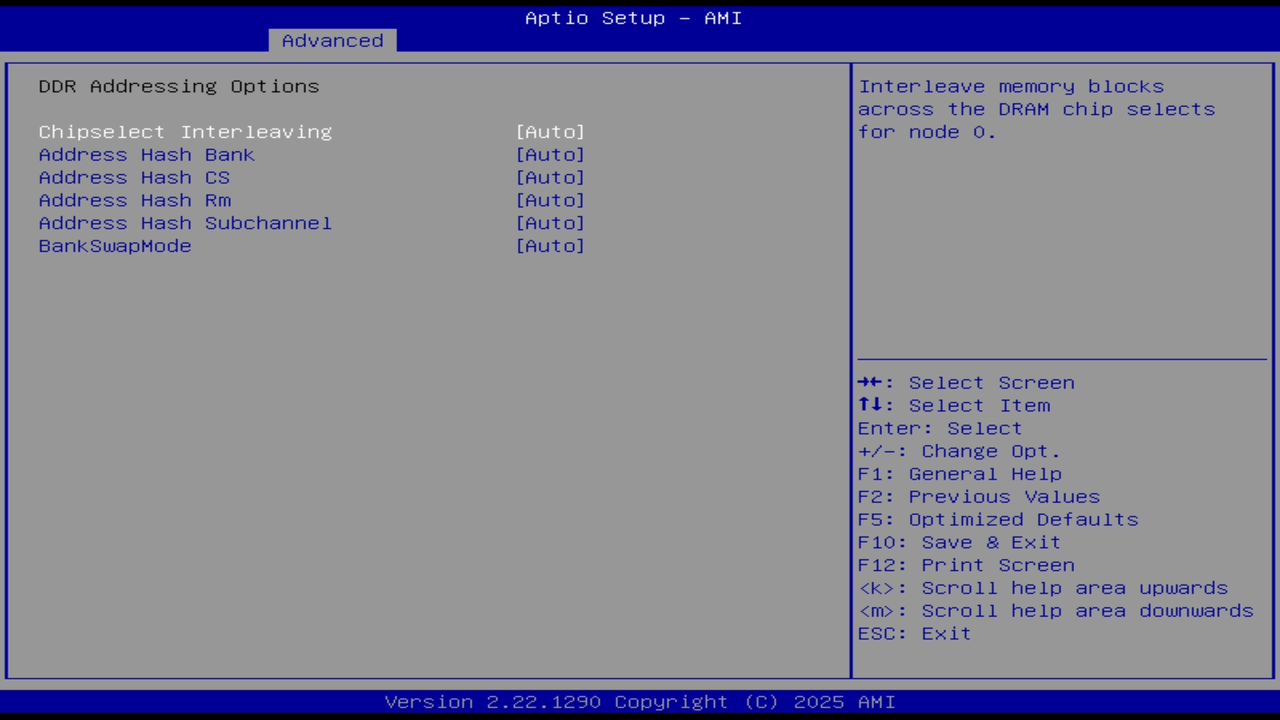Click F5: Optimized Defaults help entry

pos(997,519)
